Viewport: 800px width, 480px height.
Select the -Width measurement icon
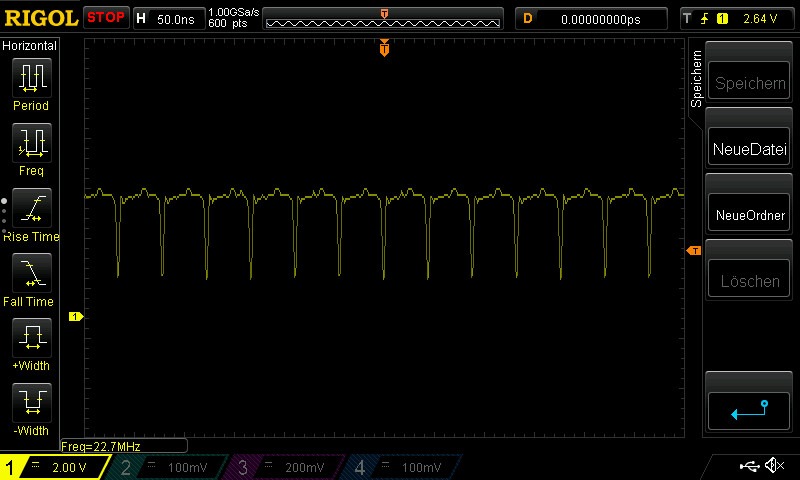tap(32, 402)
